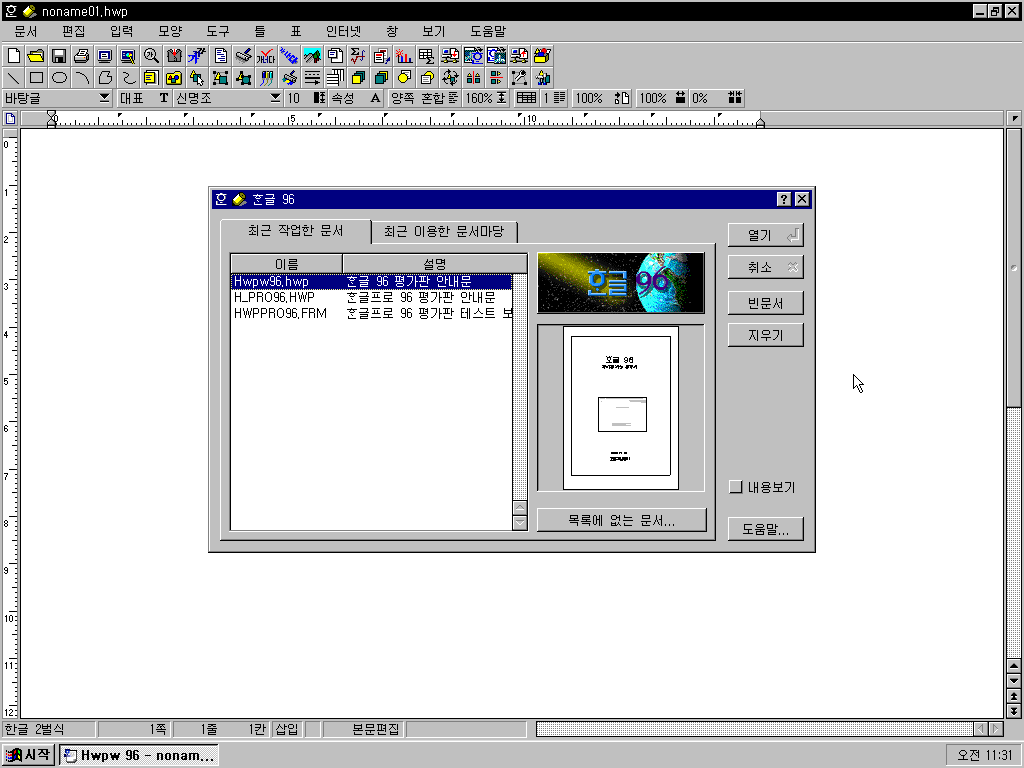Open the 모양 menu

[170, 31]
